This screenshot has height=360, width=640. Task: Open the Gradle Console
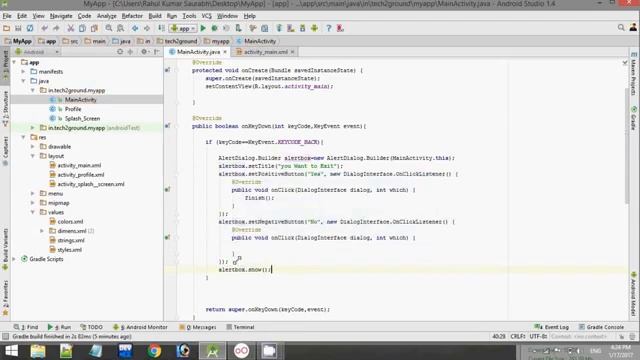pos(601,327)
